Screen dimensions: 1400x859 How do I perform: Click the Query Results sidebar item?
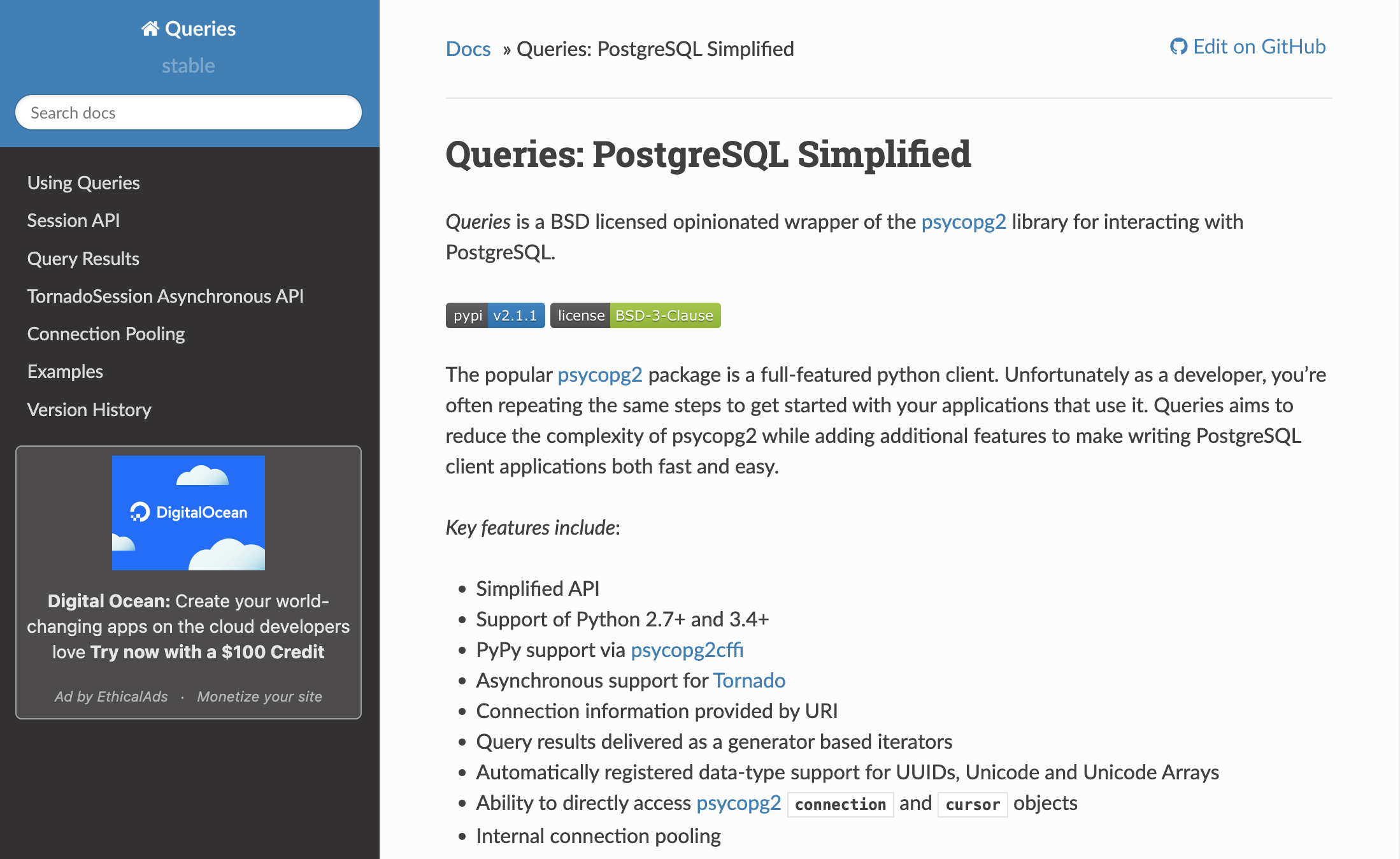[82, 257]
